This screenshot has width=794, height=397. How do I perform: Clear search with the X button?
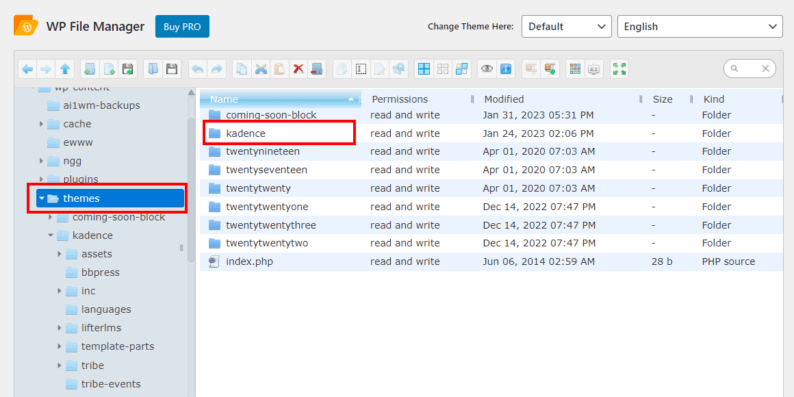pos(765,68)
